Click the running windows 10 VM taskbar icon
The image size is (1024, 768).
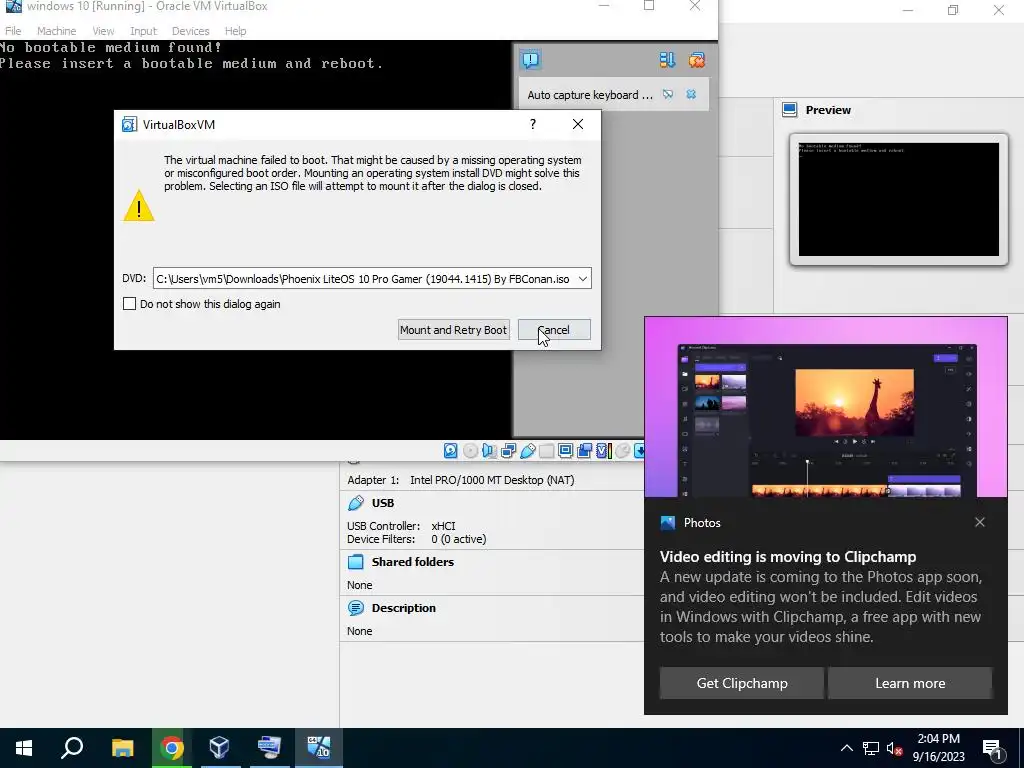[x=318, y=747]
